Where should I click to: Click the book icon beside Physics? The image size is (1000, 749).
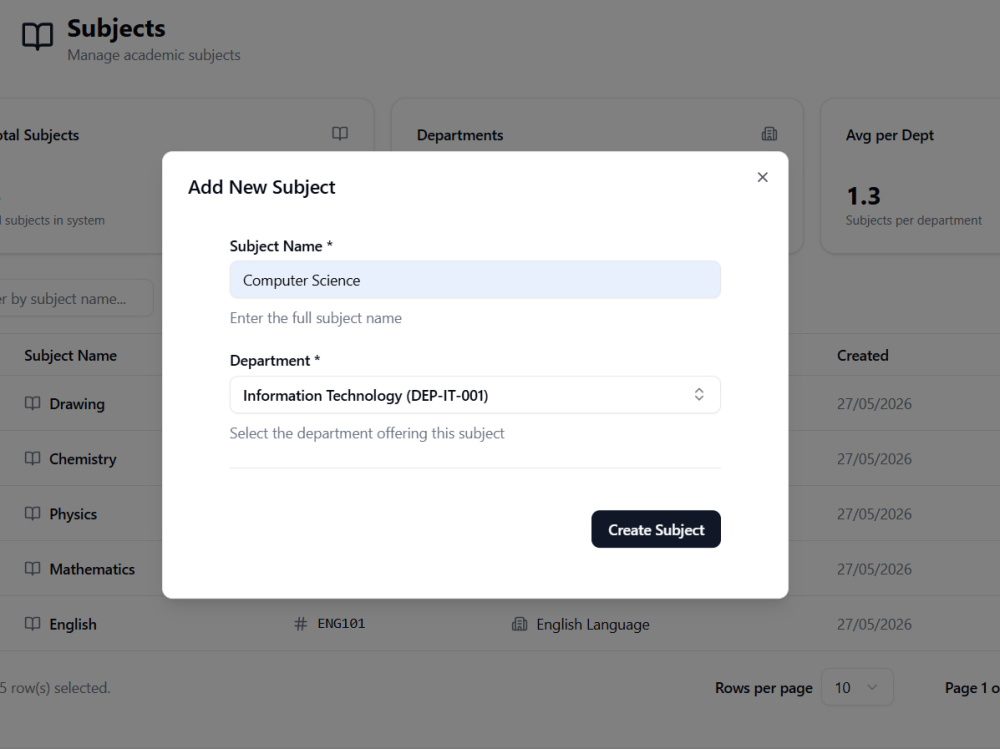(x=33, y=514)
